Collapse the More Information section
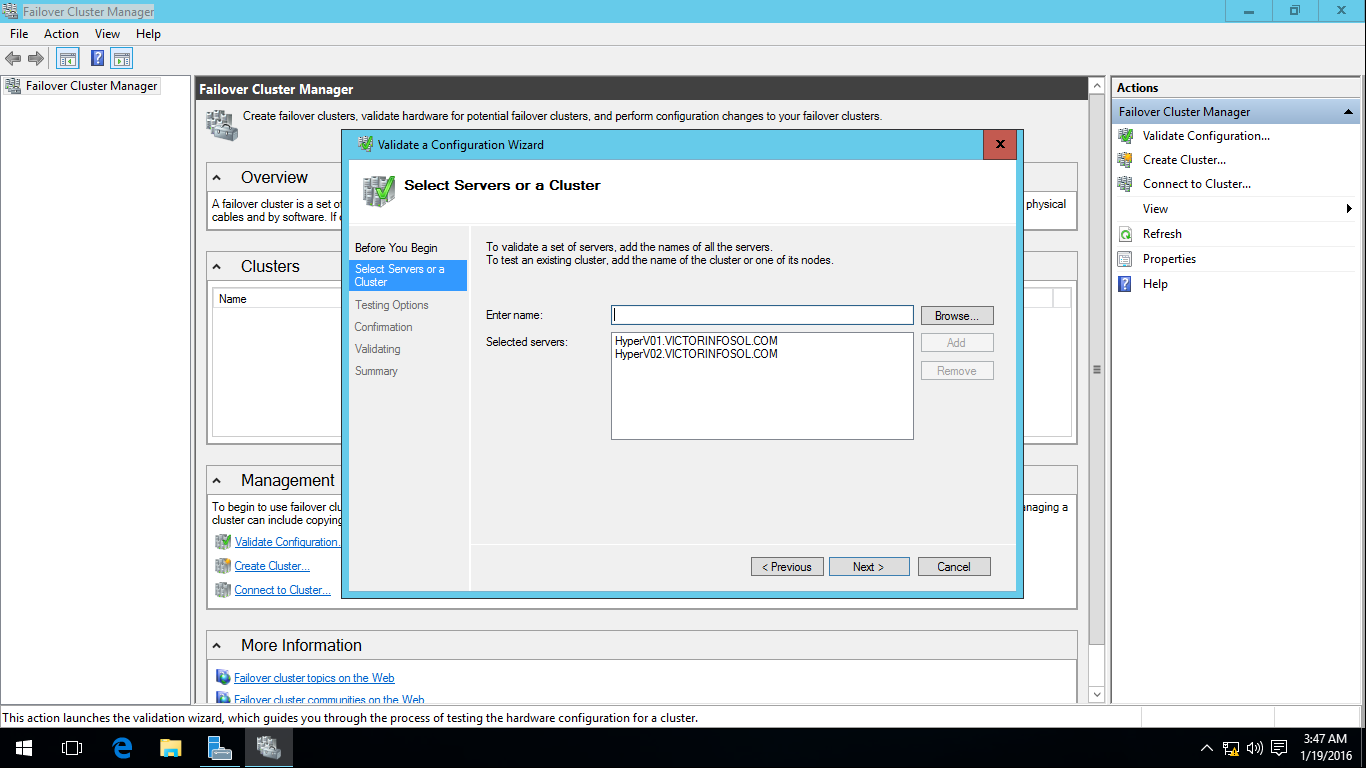The image size is (1366, 768). tap(217, 646)
